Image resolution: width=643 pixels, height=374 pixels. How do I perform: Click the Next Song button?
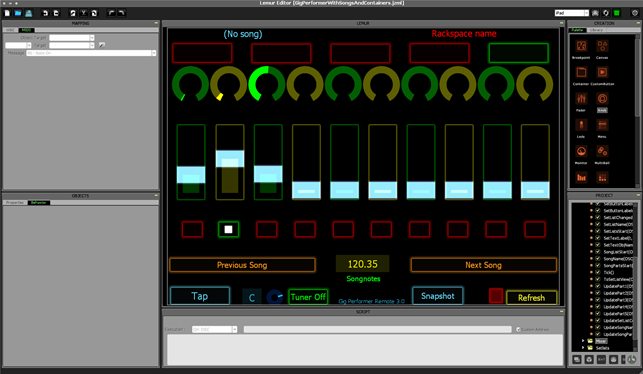pyautogui.click(x=483, y=265)
